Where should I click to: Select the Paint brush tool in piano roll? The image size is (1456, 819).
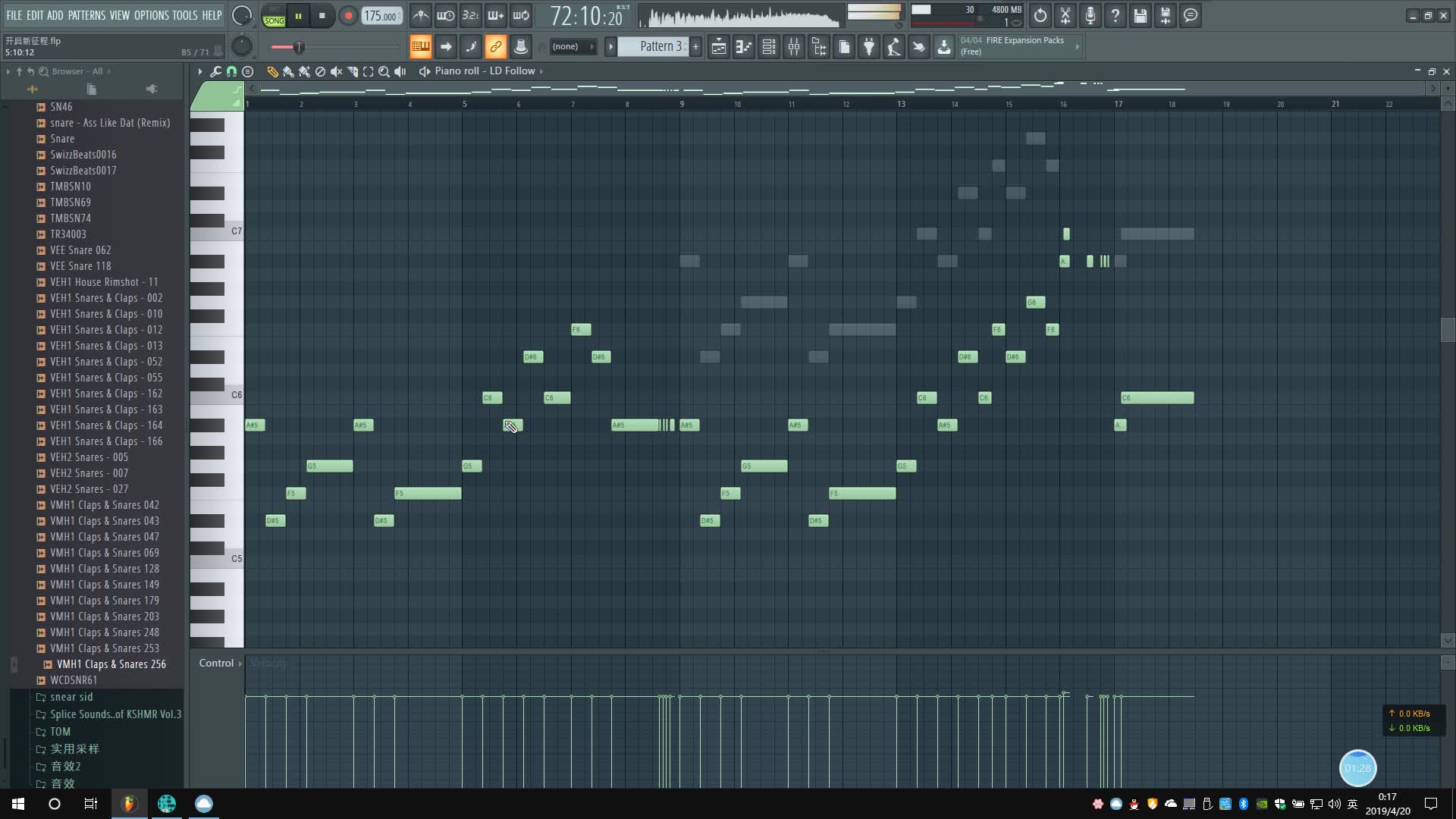click(x=288, y=71)
